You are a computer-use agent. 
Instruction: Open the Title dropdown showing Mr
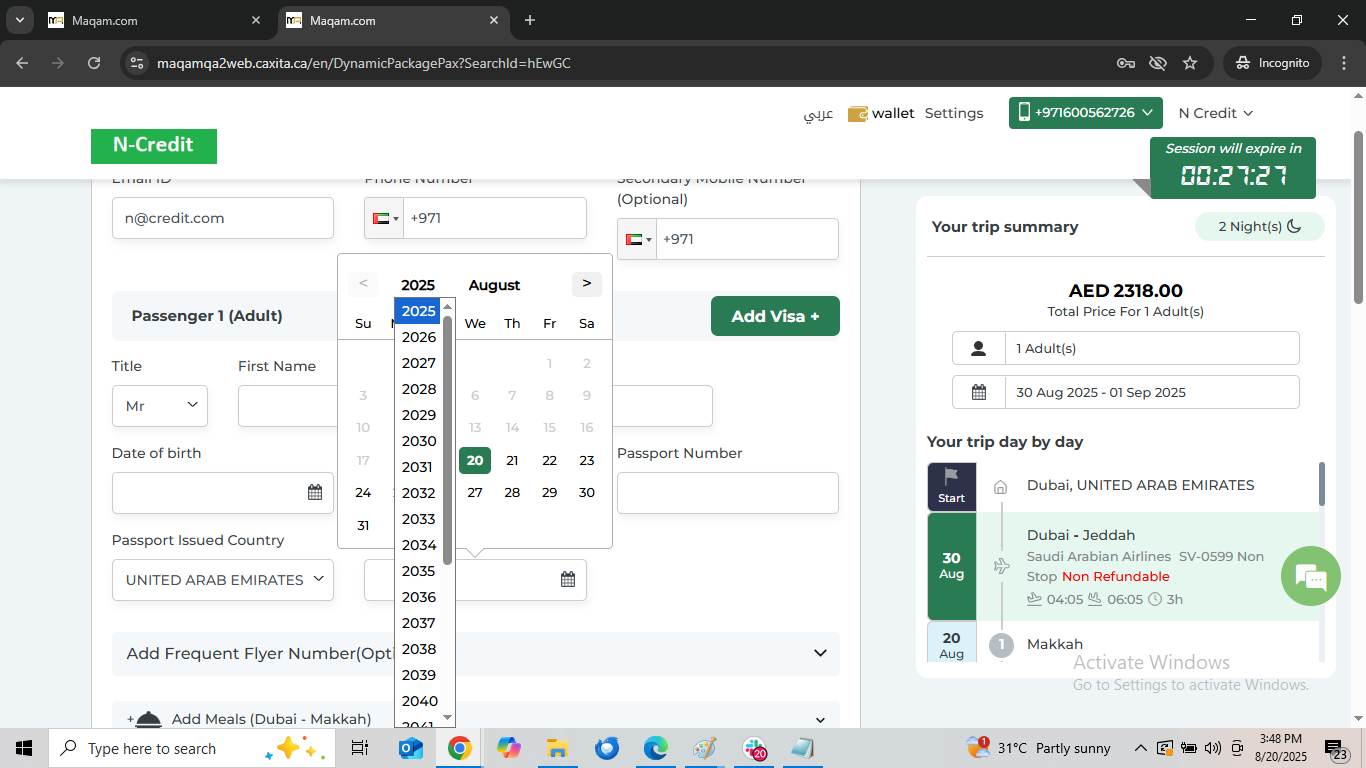(160, 406)
